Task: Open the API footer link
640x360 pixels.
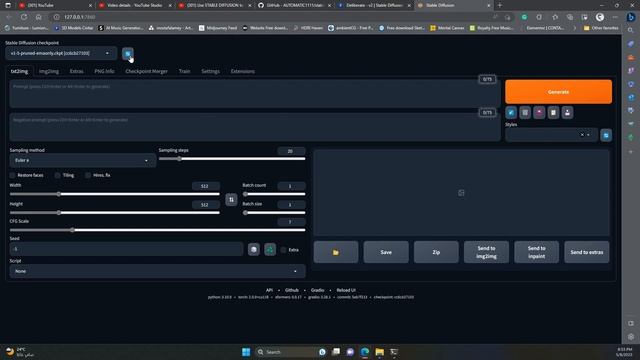Action: 269,290
